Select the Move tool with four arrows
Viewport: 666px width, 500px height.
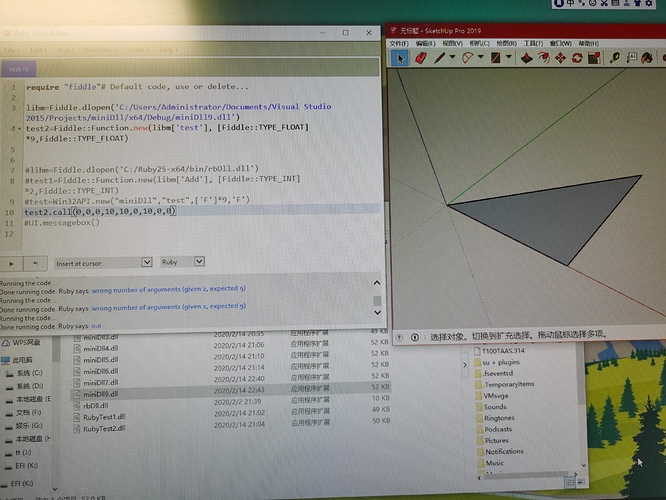coord(560,58)
